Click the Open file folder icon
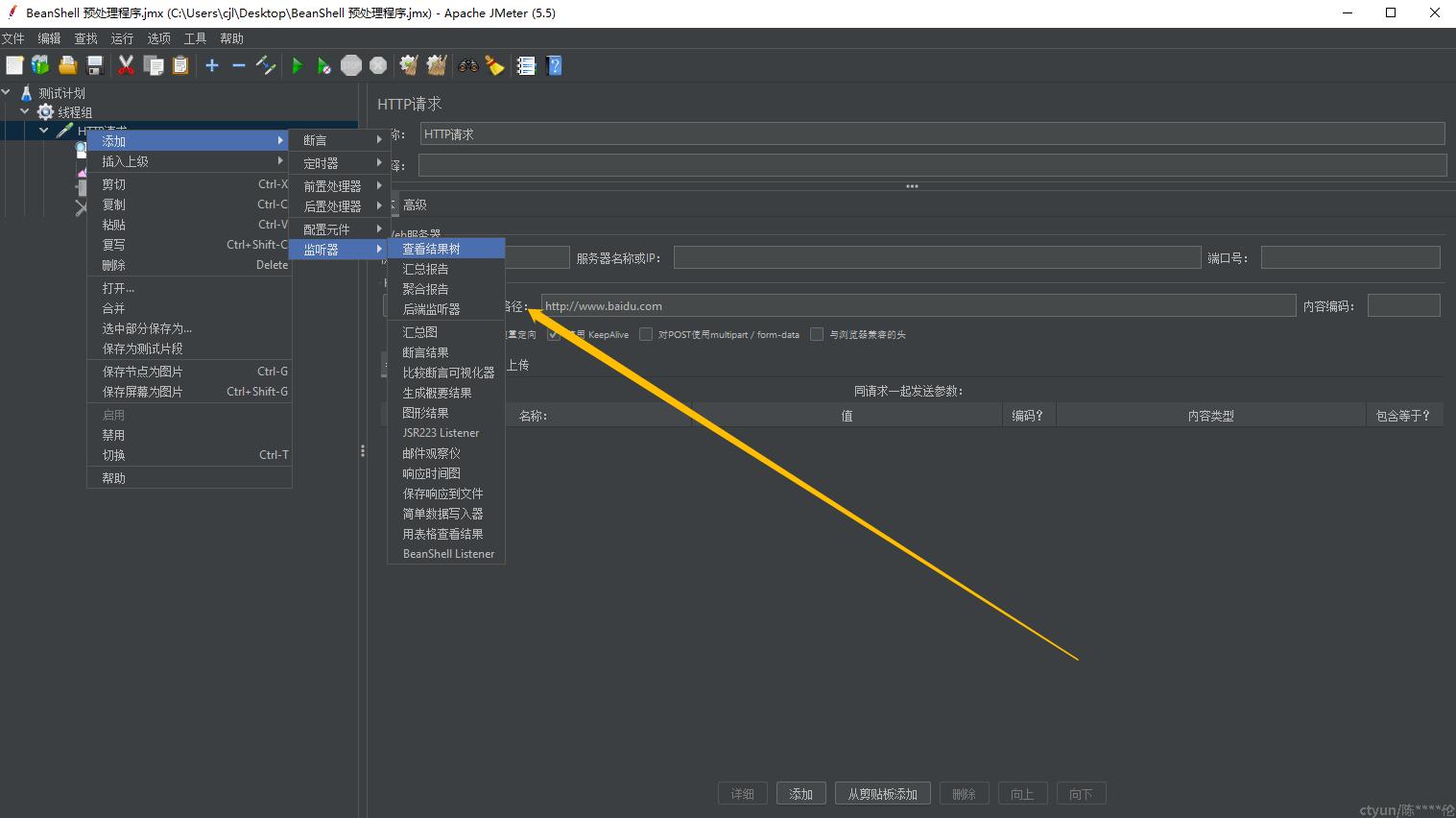Viewport: 1456px width, 818px height. (67, 65)
